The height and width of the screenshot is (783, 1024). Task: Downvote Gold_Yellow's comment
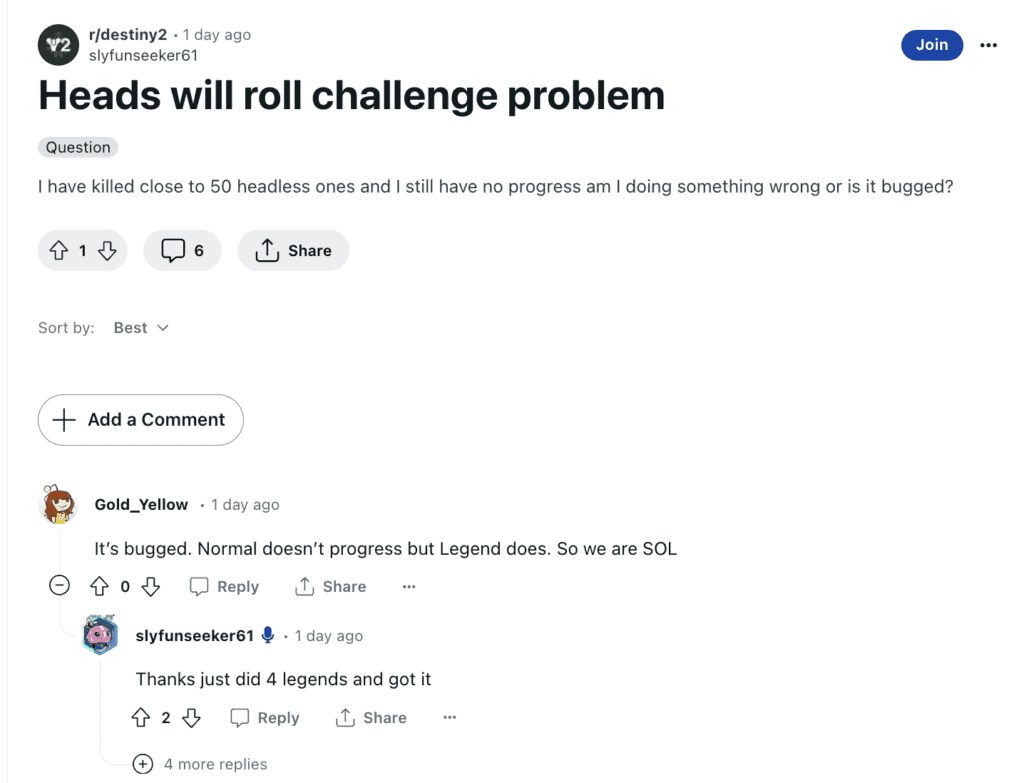[151, 586]
